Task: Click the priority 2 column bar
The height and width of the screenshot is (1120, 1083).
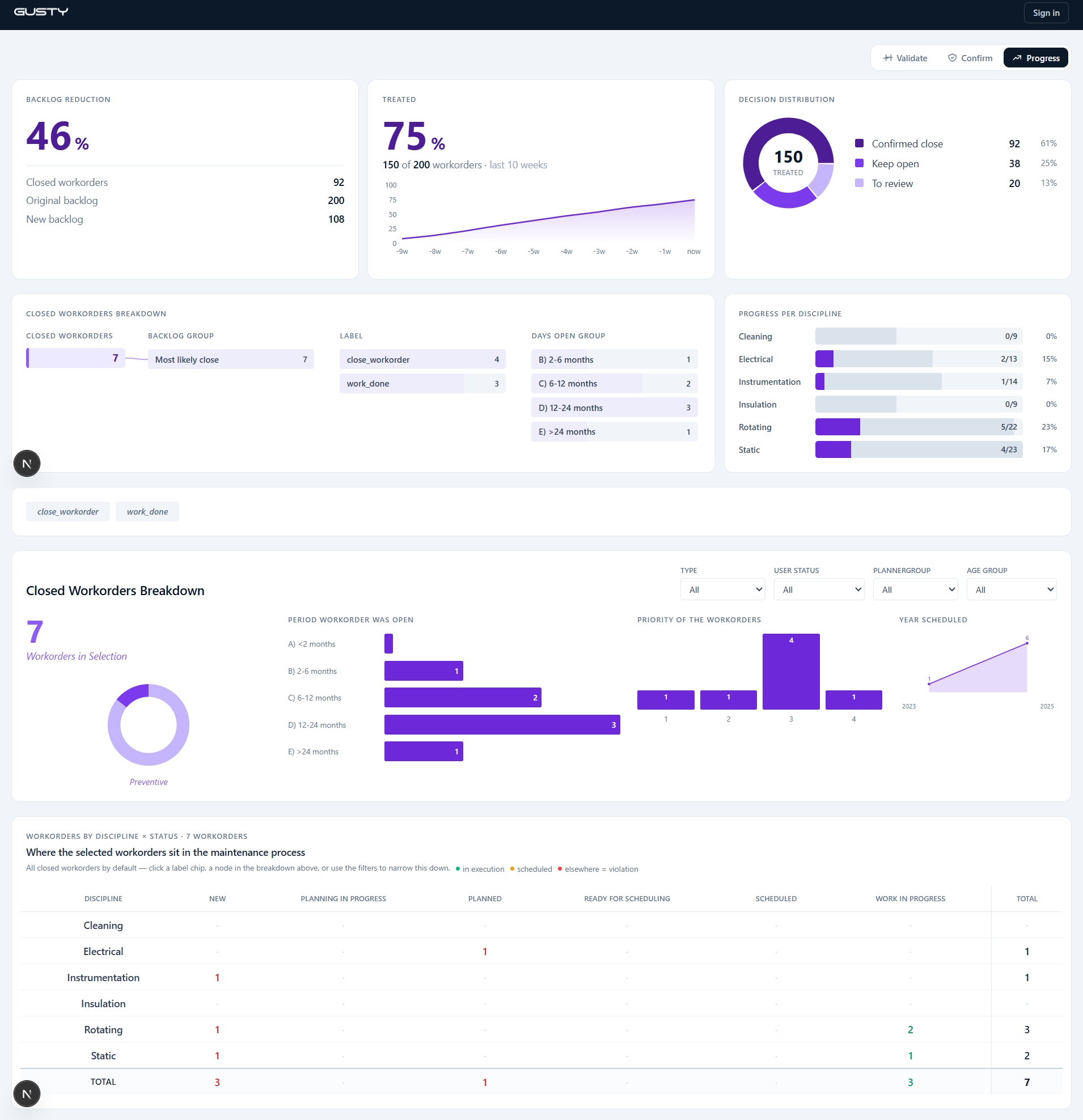Action: click(x=729, y=700)
